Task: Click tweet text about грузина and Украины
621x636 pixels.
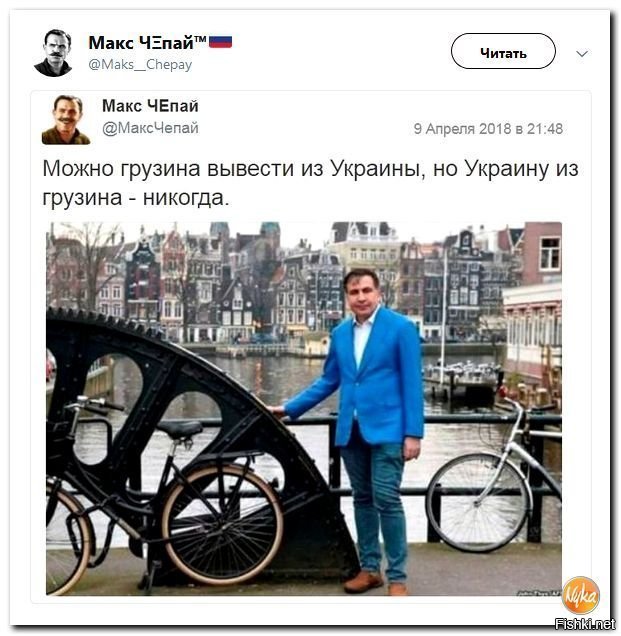Action: click(x=310, y=183)
